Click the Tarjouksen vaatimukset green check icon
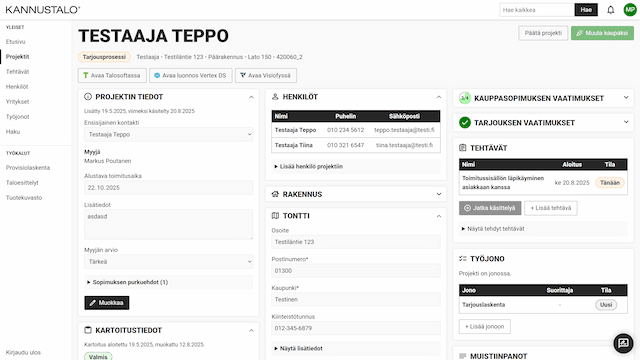The height and width of the screenshot is (360, 640). pyautogui.click(x=464, y=122)
